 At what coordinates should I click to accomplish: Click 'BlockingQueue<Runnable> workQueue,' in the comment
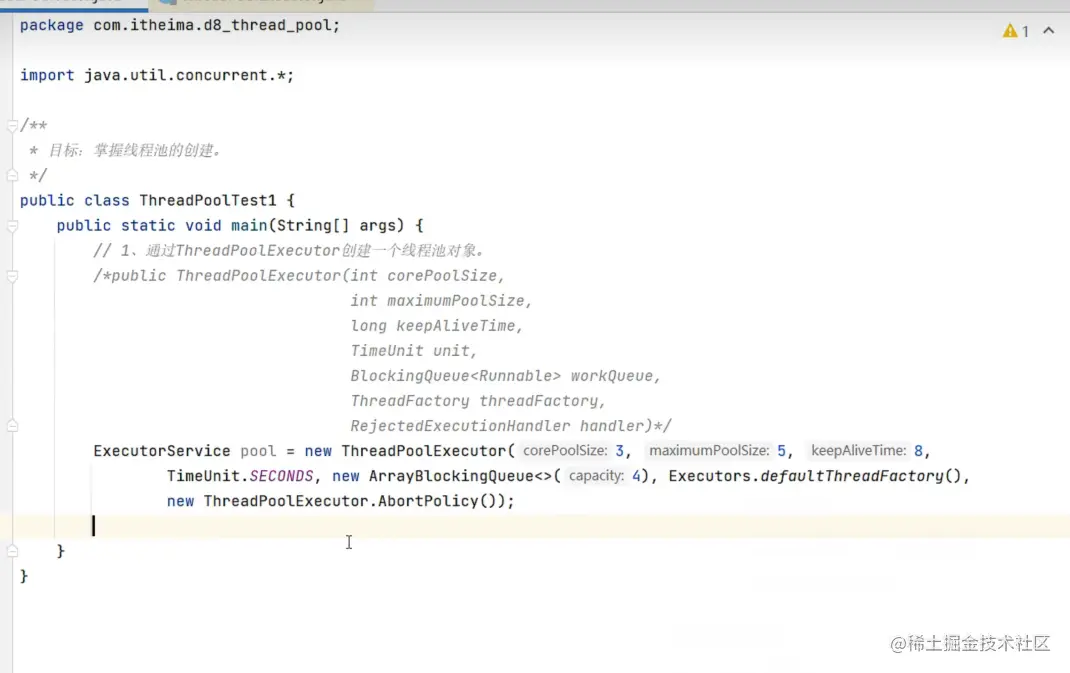tap(506, 376)
